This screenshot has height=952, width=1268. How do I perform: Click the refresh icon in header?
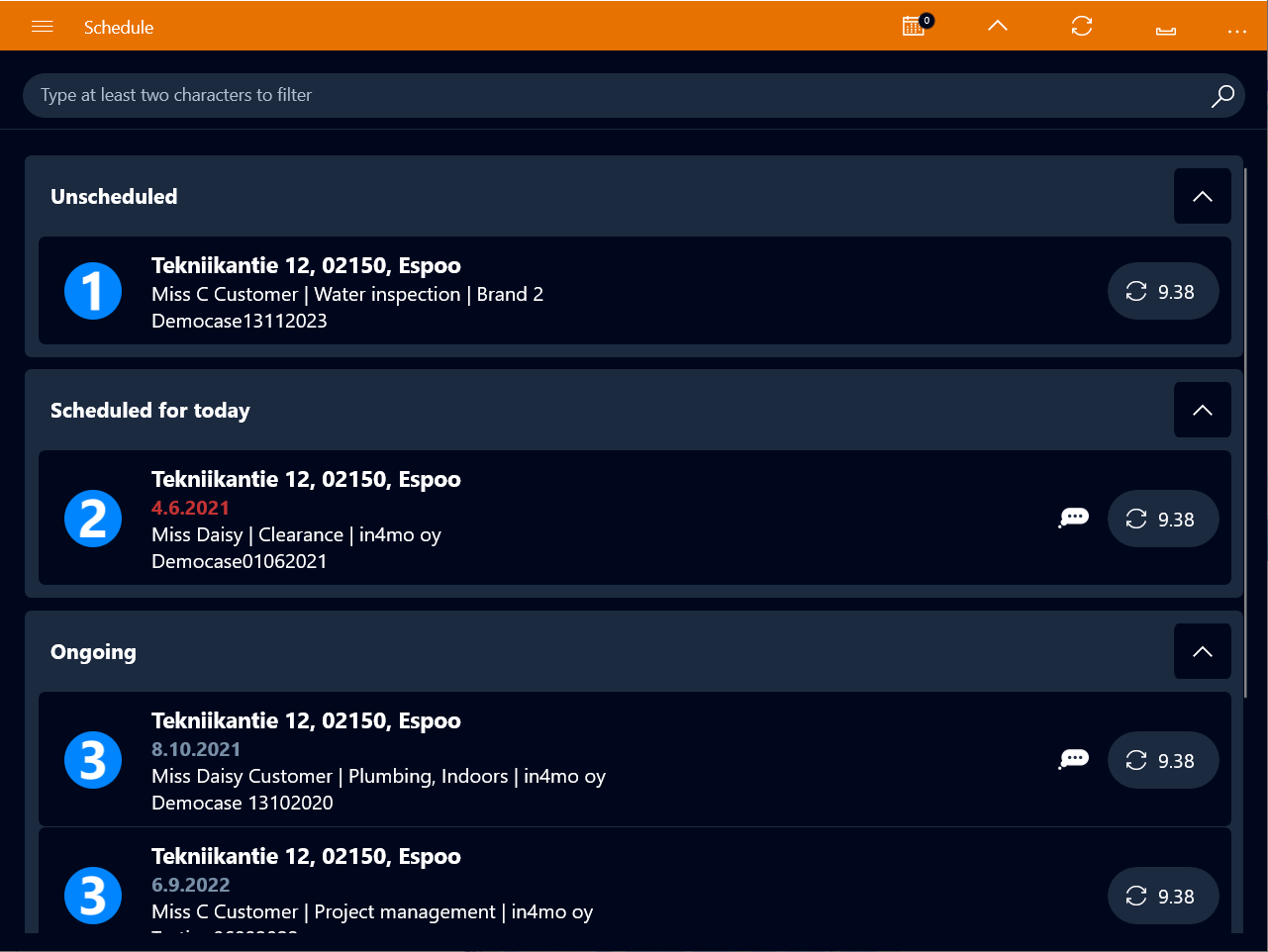[1082, 26]
